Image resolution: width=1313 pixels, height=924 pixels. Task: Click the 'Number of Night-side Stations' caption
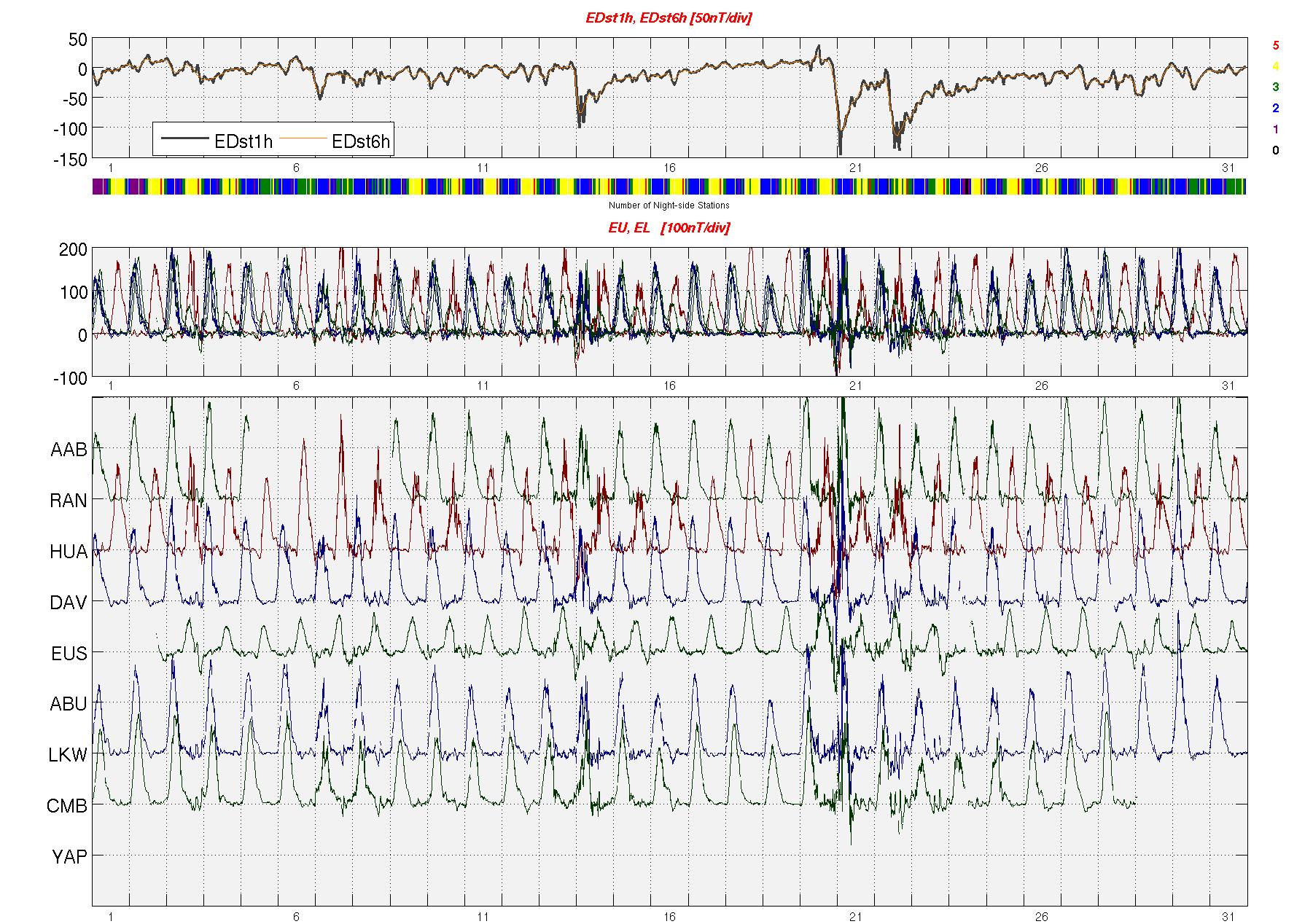coord(669,205)
